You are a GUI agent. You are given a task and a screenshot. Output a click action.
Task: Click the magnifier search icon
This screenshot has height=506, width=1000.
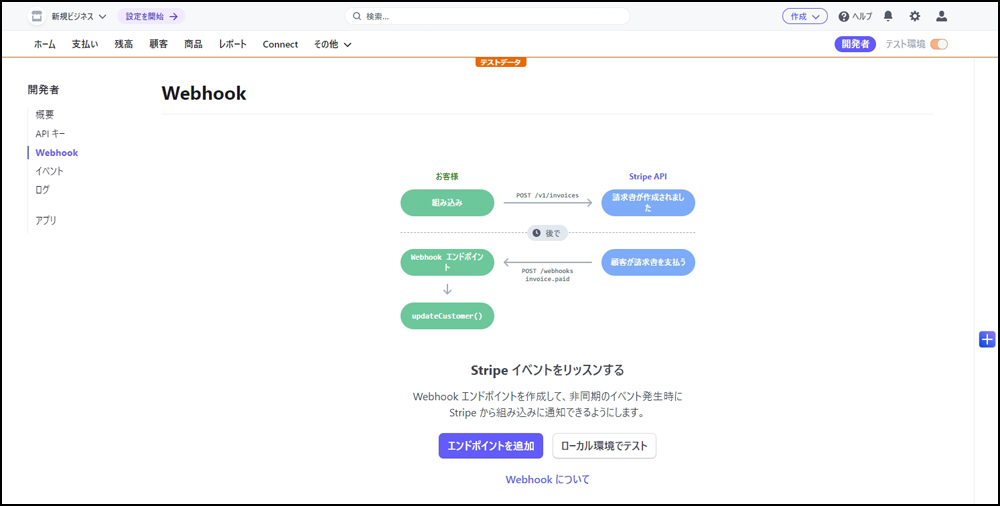click(x=357, y=17)
